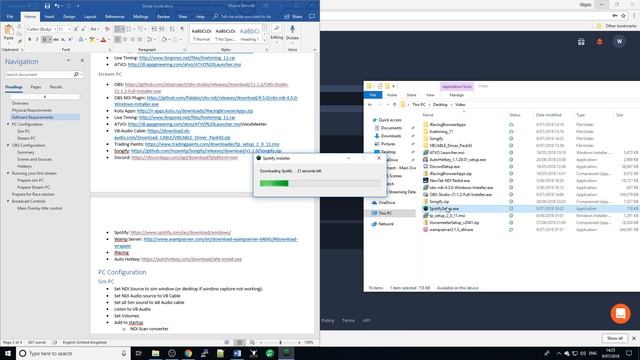Click the Navigation pane search field
The width and height of the screenshot is (640, 360).
pos(39,75)
